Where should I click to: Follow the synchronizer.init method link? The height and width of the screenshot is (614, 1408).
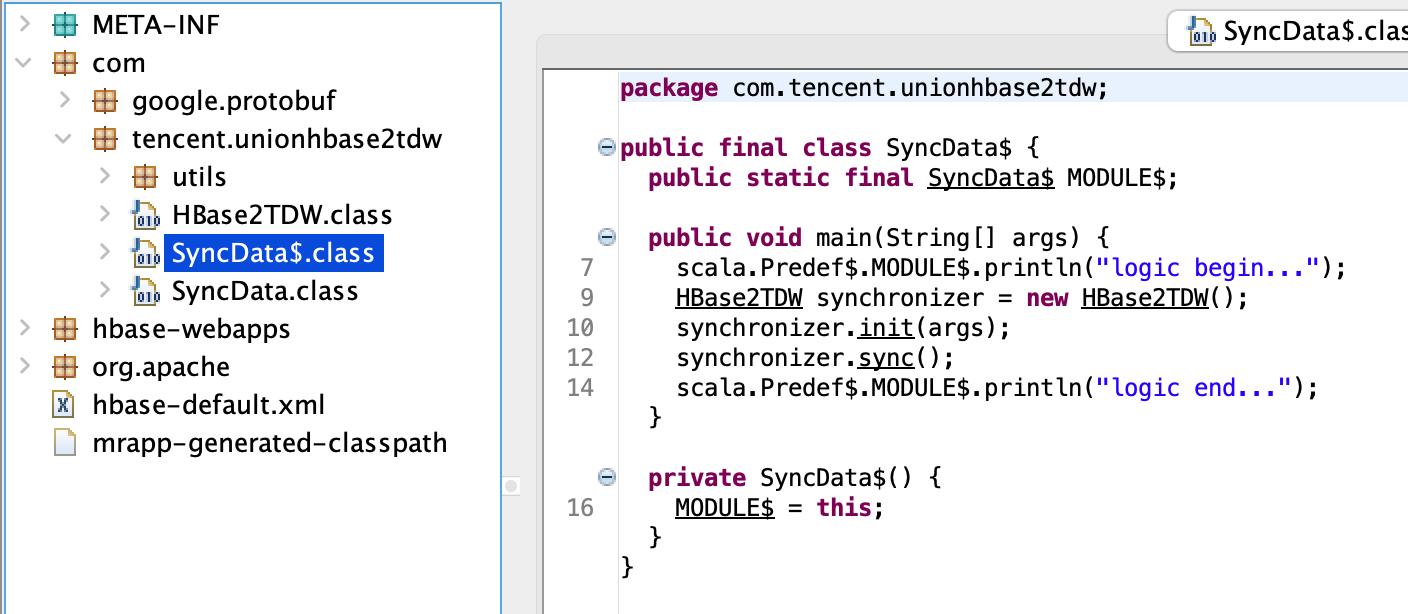[883, 328]
